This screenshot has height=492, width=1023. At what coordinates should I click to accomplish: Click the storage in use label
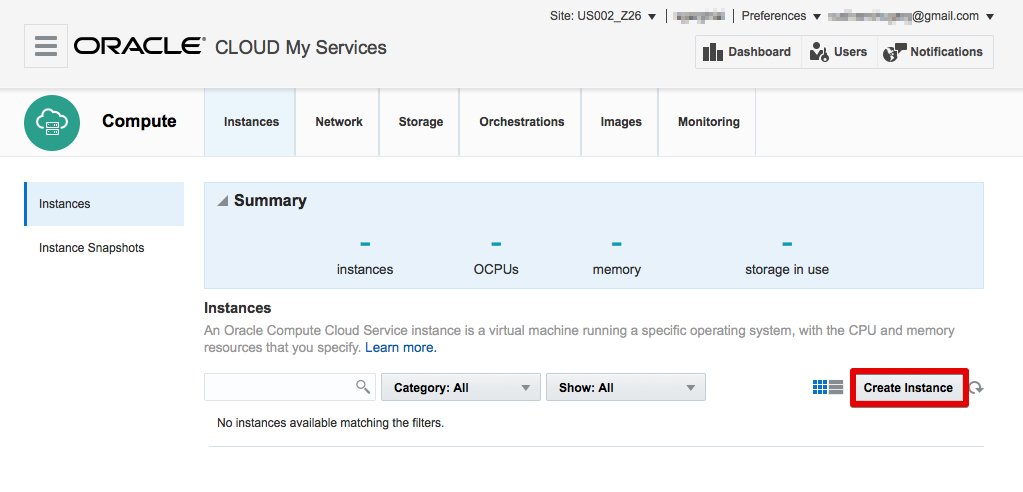tap(787, 269)
